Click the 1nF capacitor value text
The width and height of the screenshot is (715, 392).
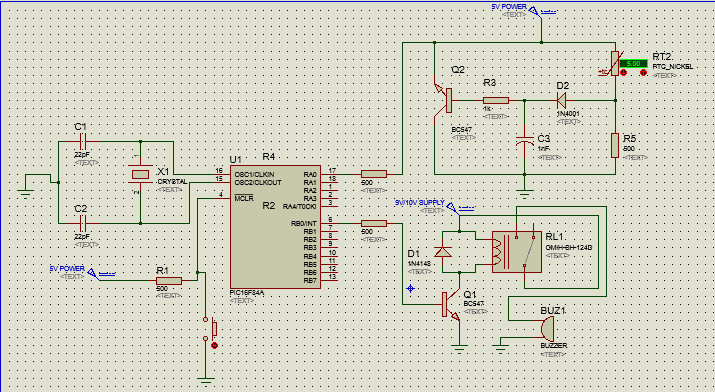(x=543, y=149)
